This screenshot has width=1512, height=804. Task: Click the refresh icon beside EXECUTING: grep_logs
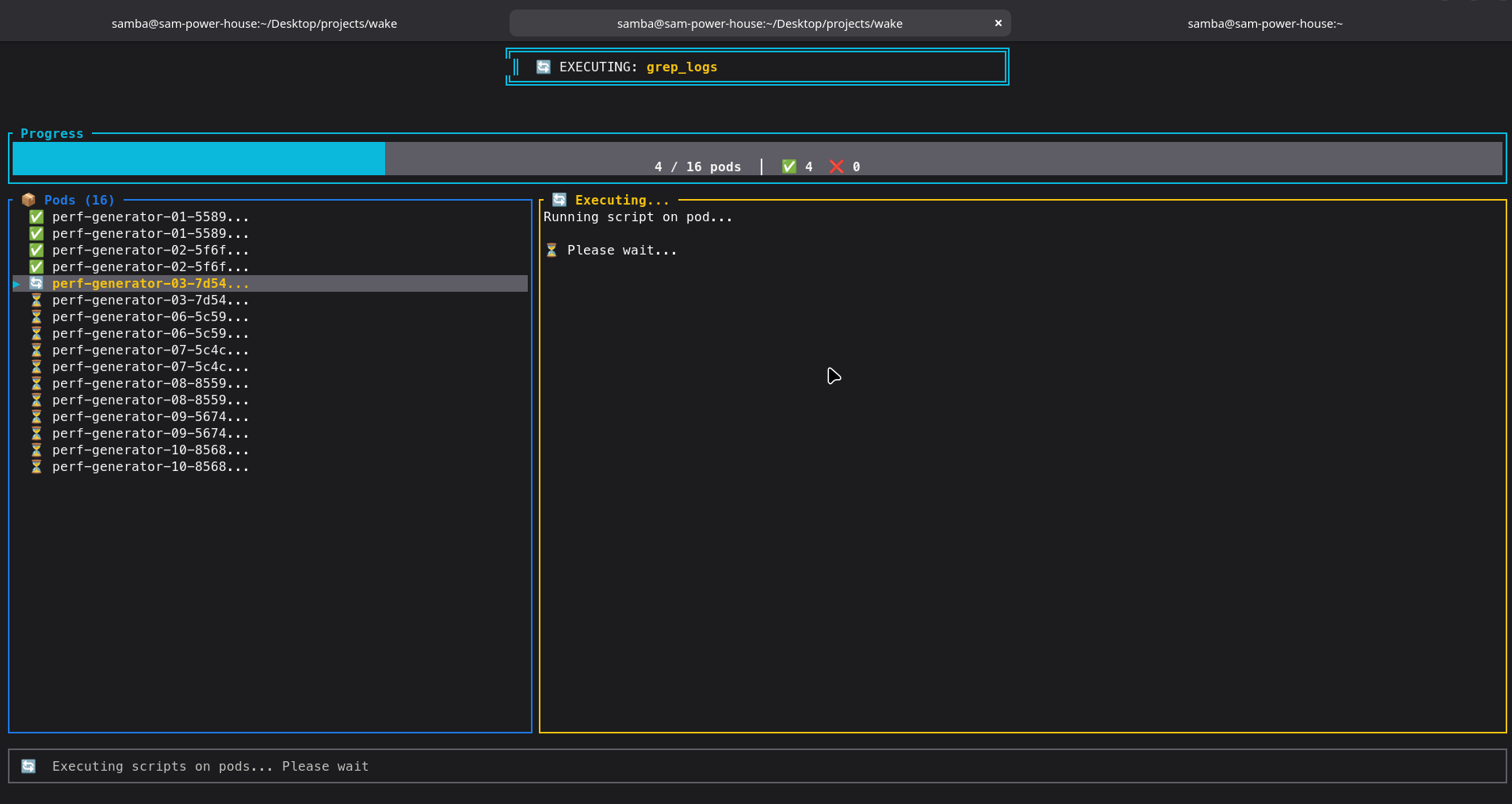(x=543, y=67)
